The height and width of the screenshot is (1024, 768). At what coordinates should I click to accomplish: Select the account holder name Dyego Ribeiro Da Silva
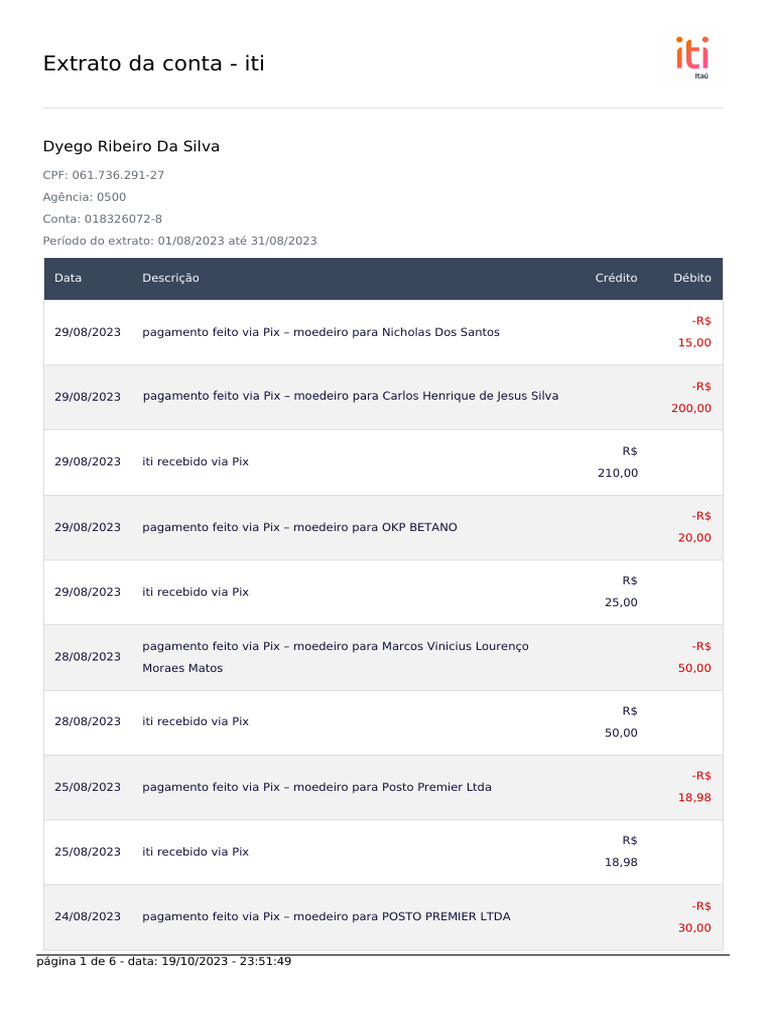(x=131, y=147)
